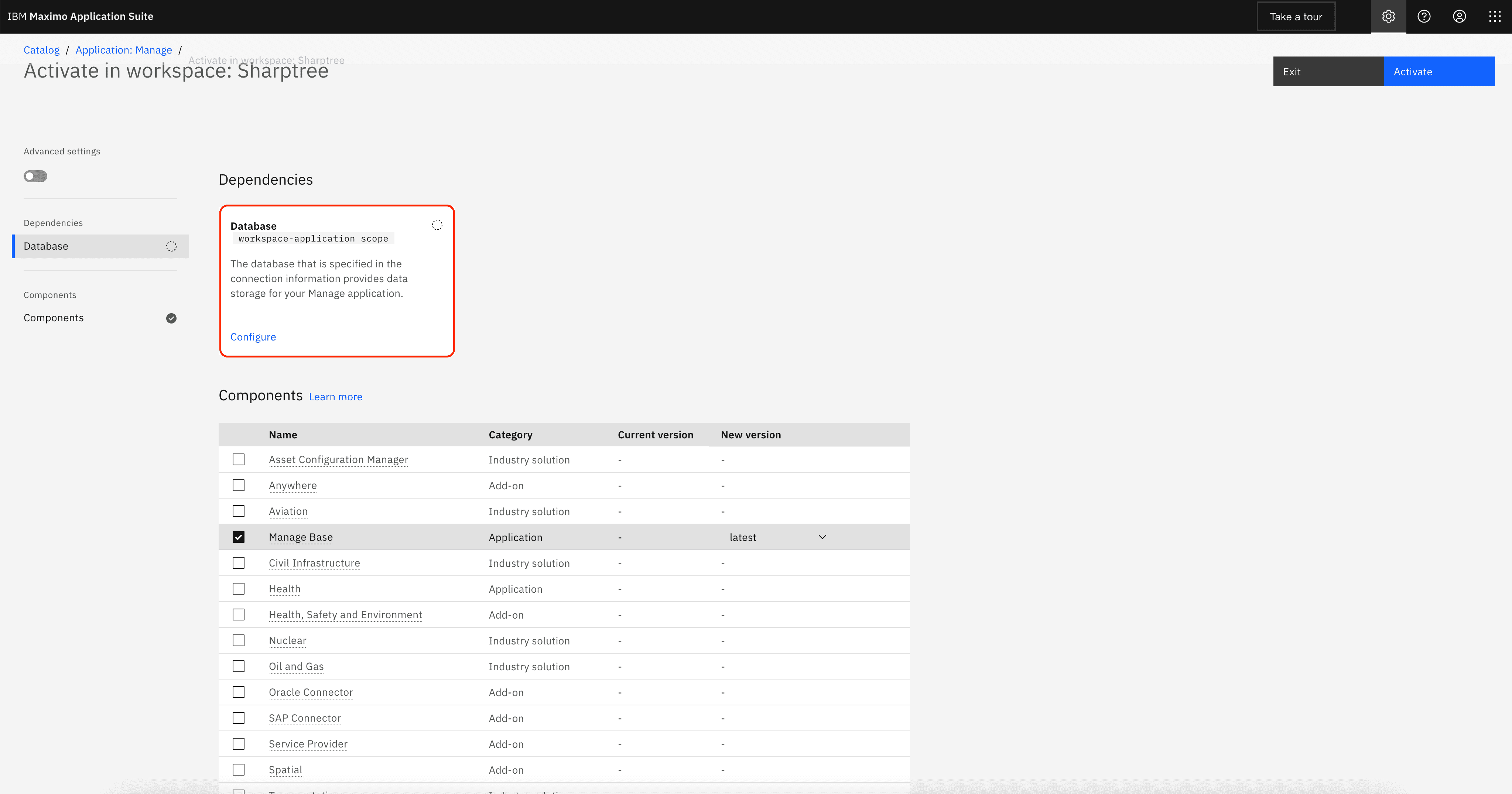Viewport: 1512px width, 794px height.
Task: Click the Database dependency card
Action: tap(337, 281)
